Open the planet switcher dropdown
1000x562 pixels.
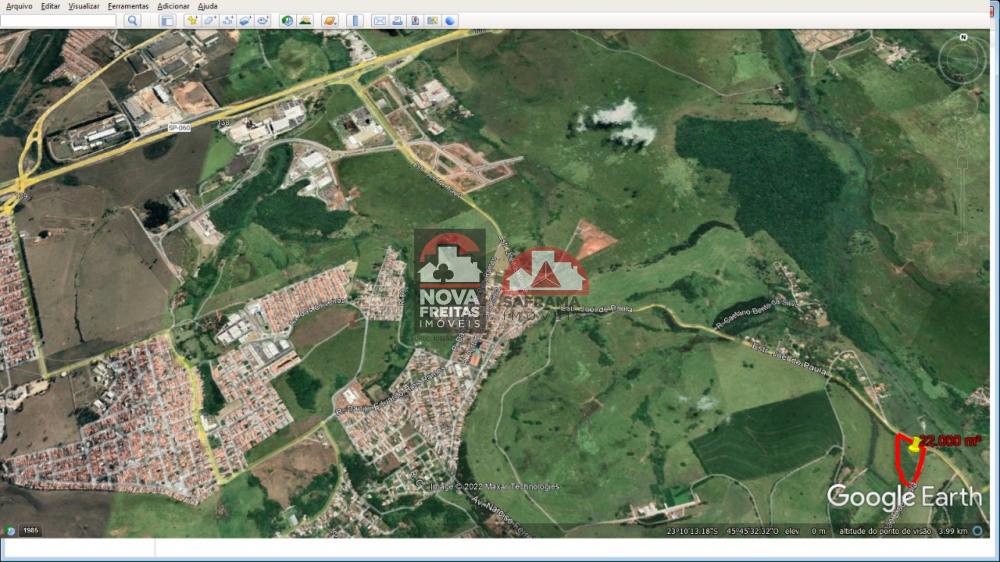pyautogui.click(x=329, y=20)
